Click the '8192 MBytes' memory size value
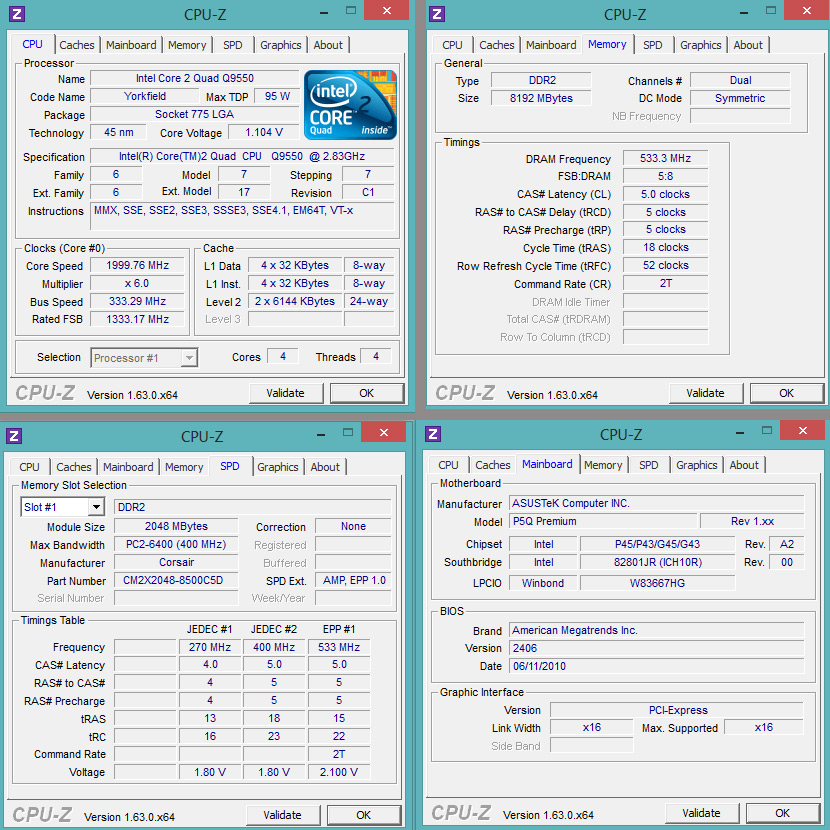Image resolution: width=830 pixels, height=830 pixels. point(541,98)
